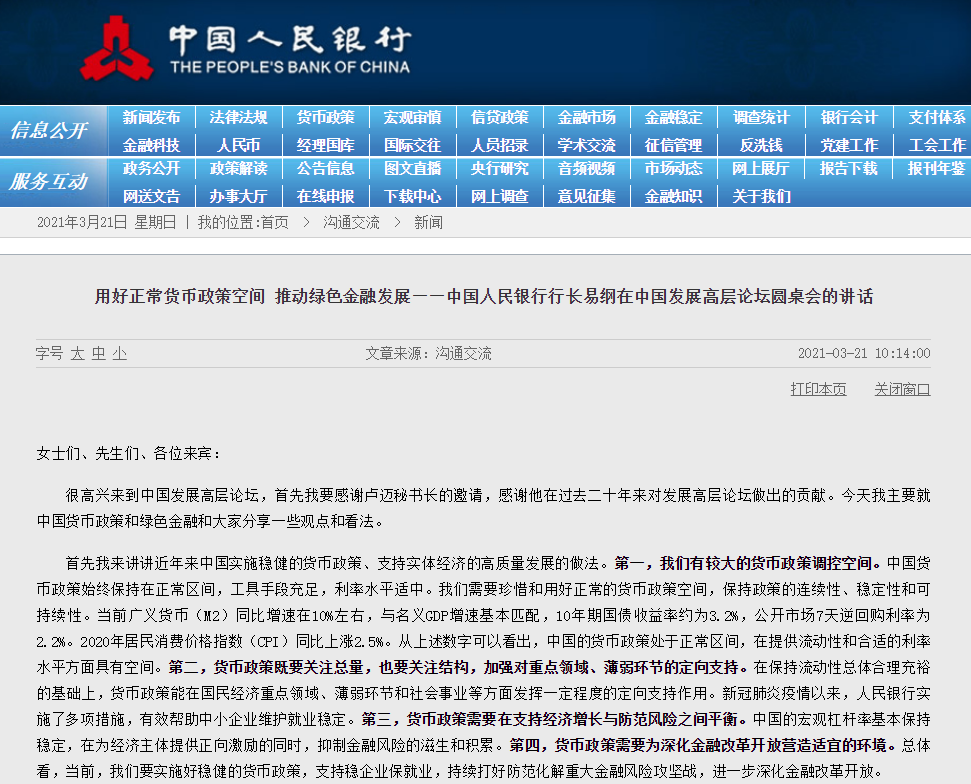The height and width of the screenshot is (784, 971).
Task: Click the People's Bank of China red logo
Action: 116,49
